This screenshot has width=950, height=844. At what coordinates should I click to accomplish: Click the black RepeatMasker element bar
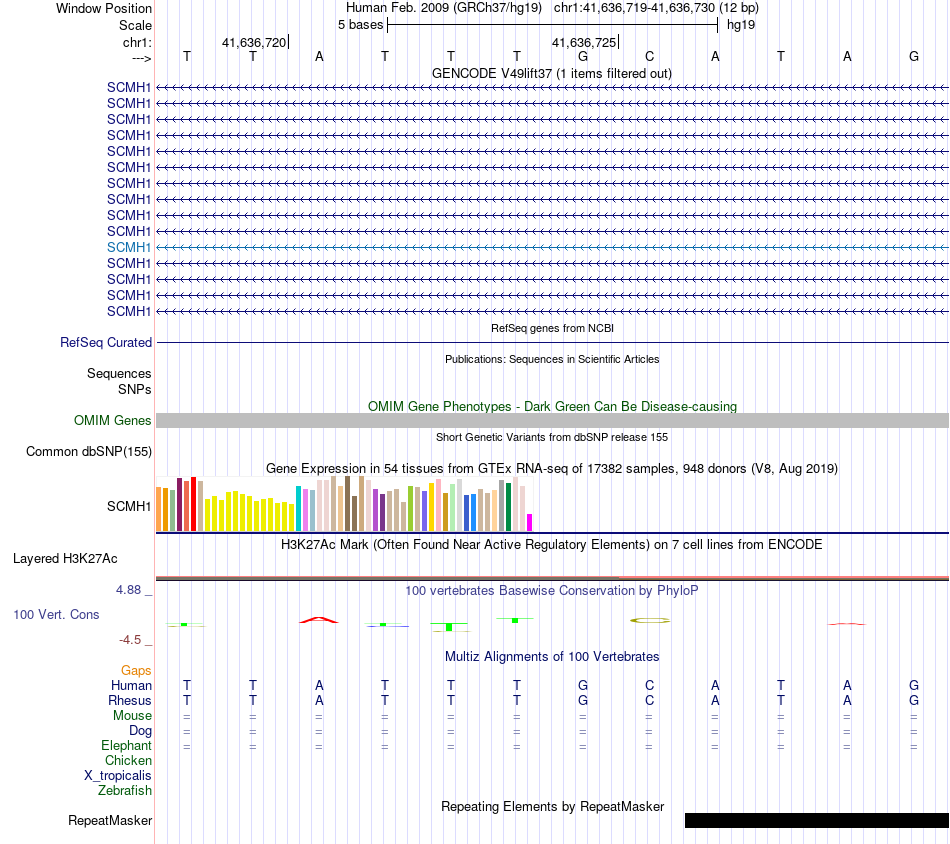pyautogui.click(x=817, y=820)
